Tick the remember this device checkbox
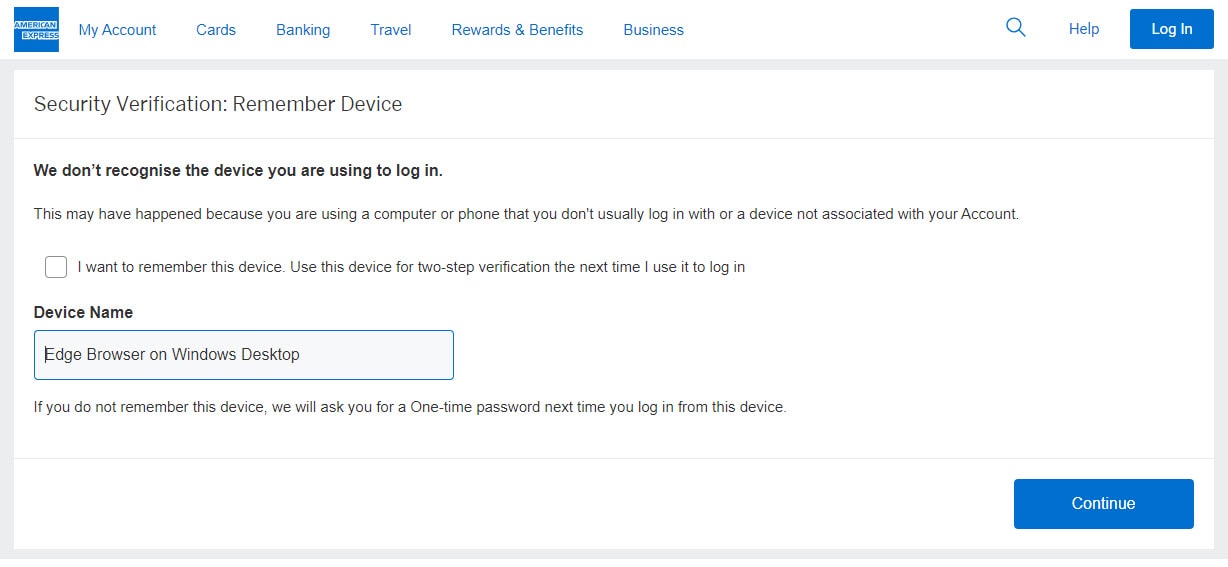This screenshot has width=1228, height=567. 56,267
